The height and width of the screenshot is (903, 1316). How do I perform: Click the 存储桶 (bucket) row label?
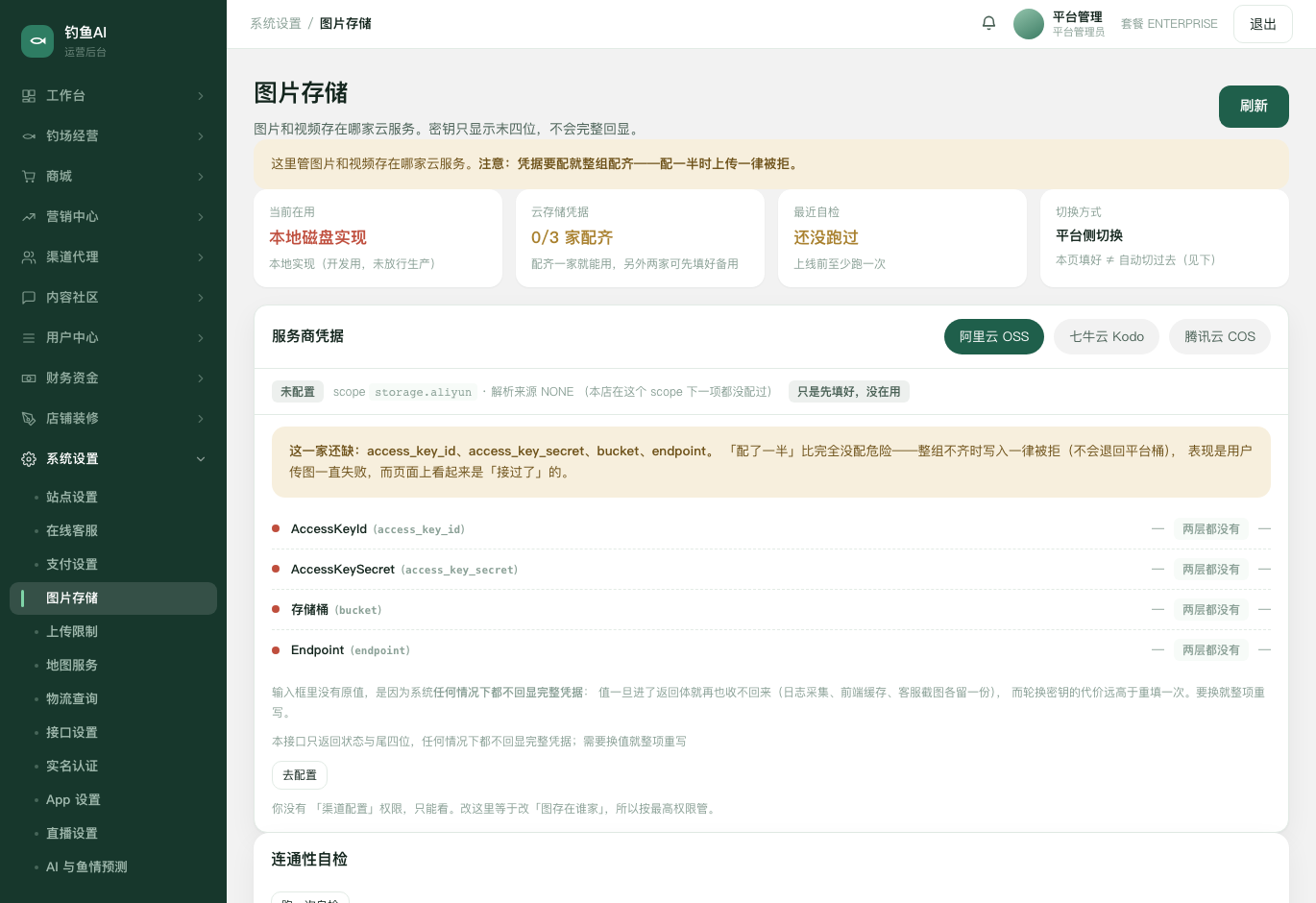coord(336,610)
